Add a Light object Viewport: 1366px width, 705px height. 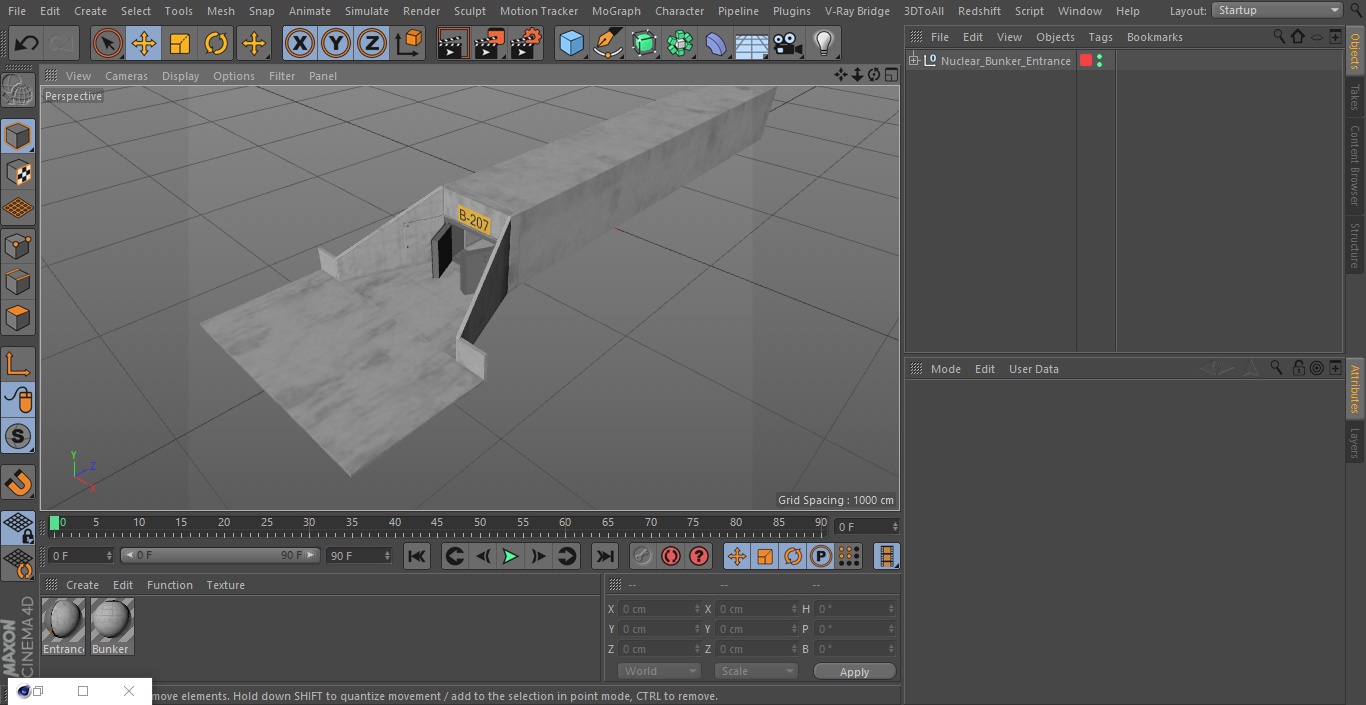(x=824, y=43)
